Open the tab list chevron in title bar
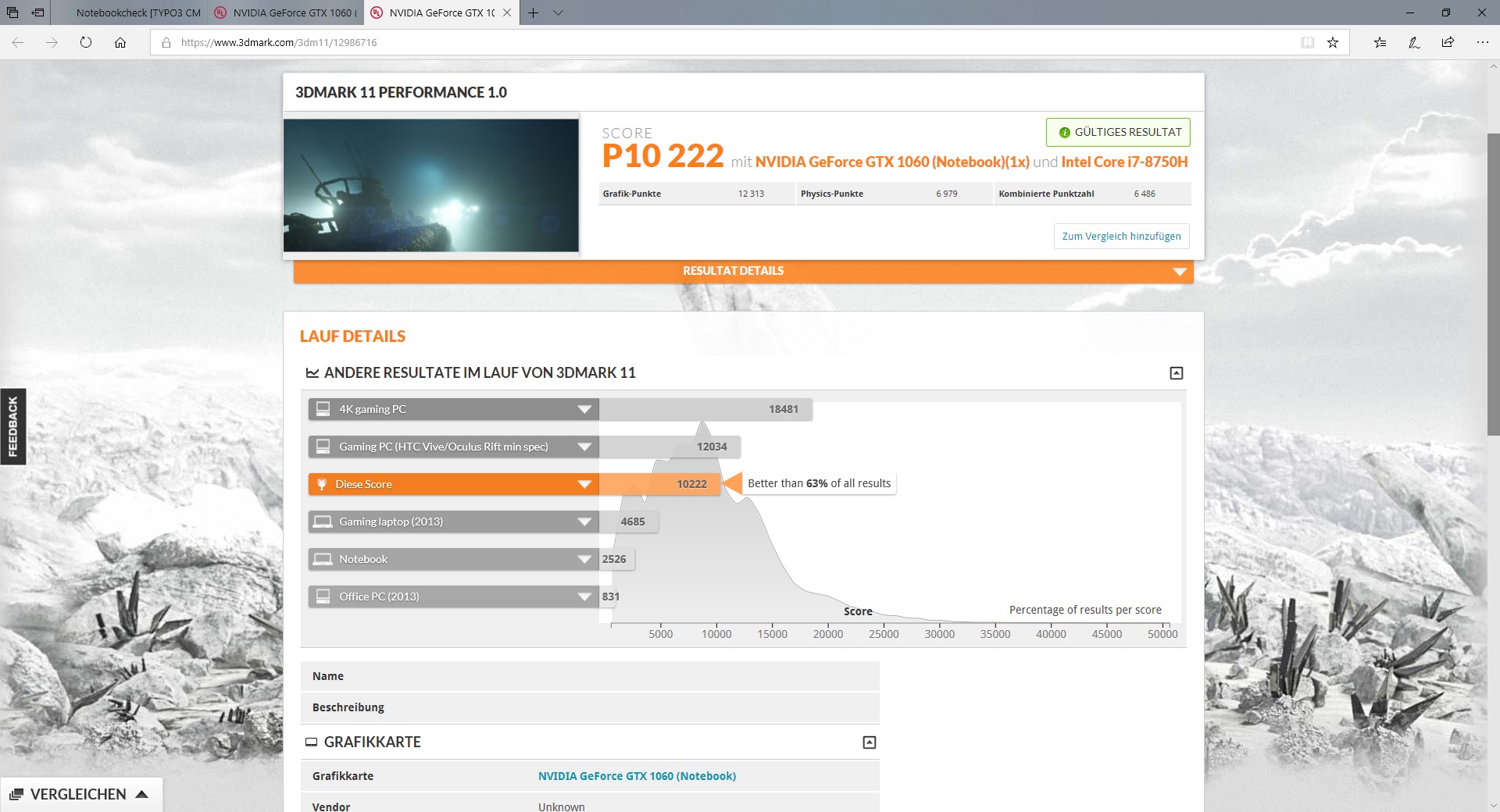The width and height of the screenshot is (1500, 812). [x=558, y=12]
